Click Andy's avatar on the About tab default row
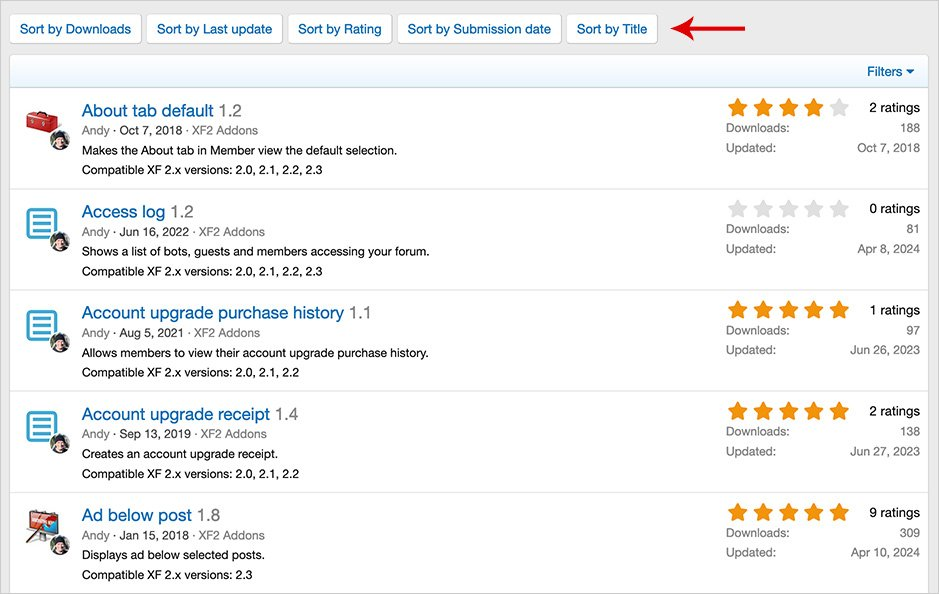Image resolution: width=939 pixels, height=594 pixels. 60,140
